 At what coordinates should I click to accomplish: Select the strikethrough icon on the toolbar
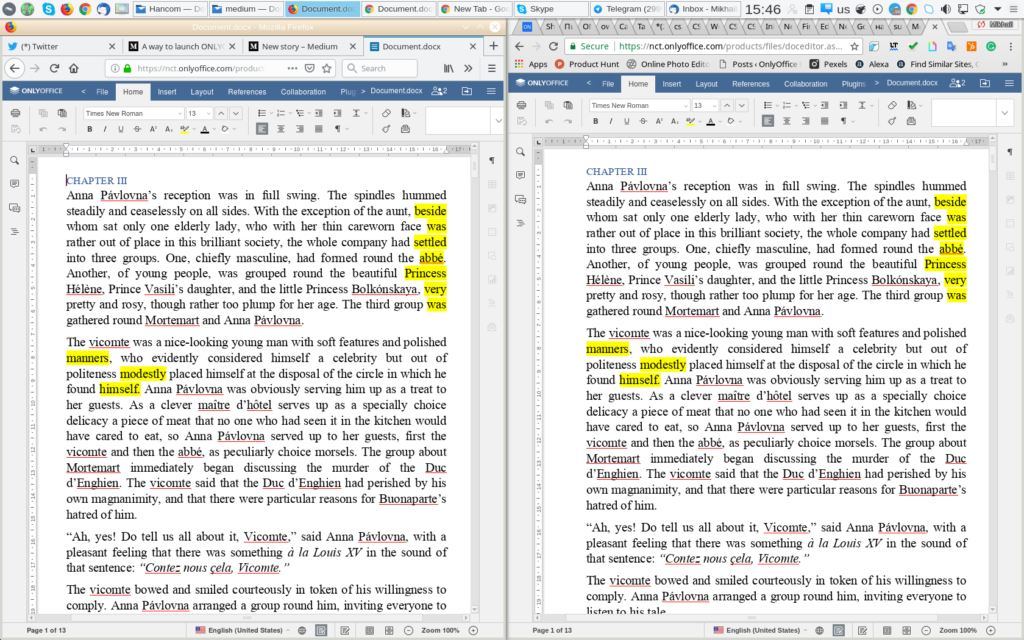135,129
